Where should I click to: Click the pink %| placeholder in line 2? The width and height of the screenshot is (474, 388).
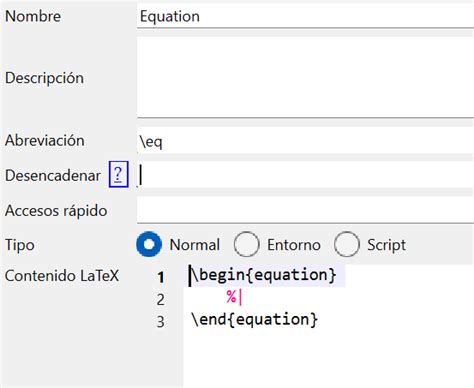(234, 297)
